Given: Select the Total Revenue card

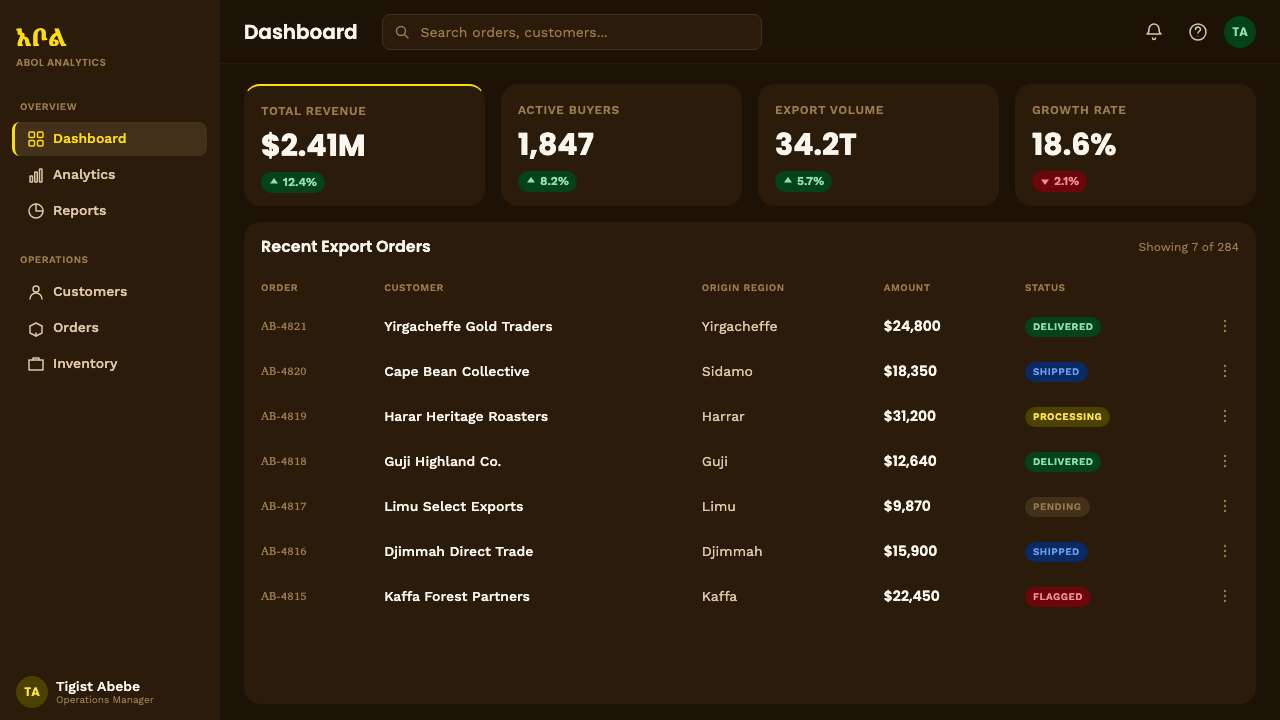Looking at the screenshot, I should coord(364,145).
